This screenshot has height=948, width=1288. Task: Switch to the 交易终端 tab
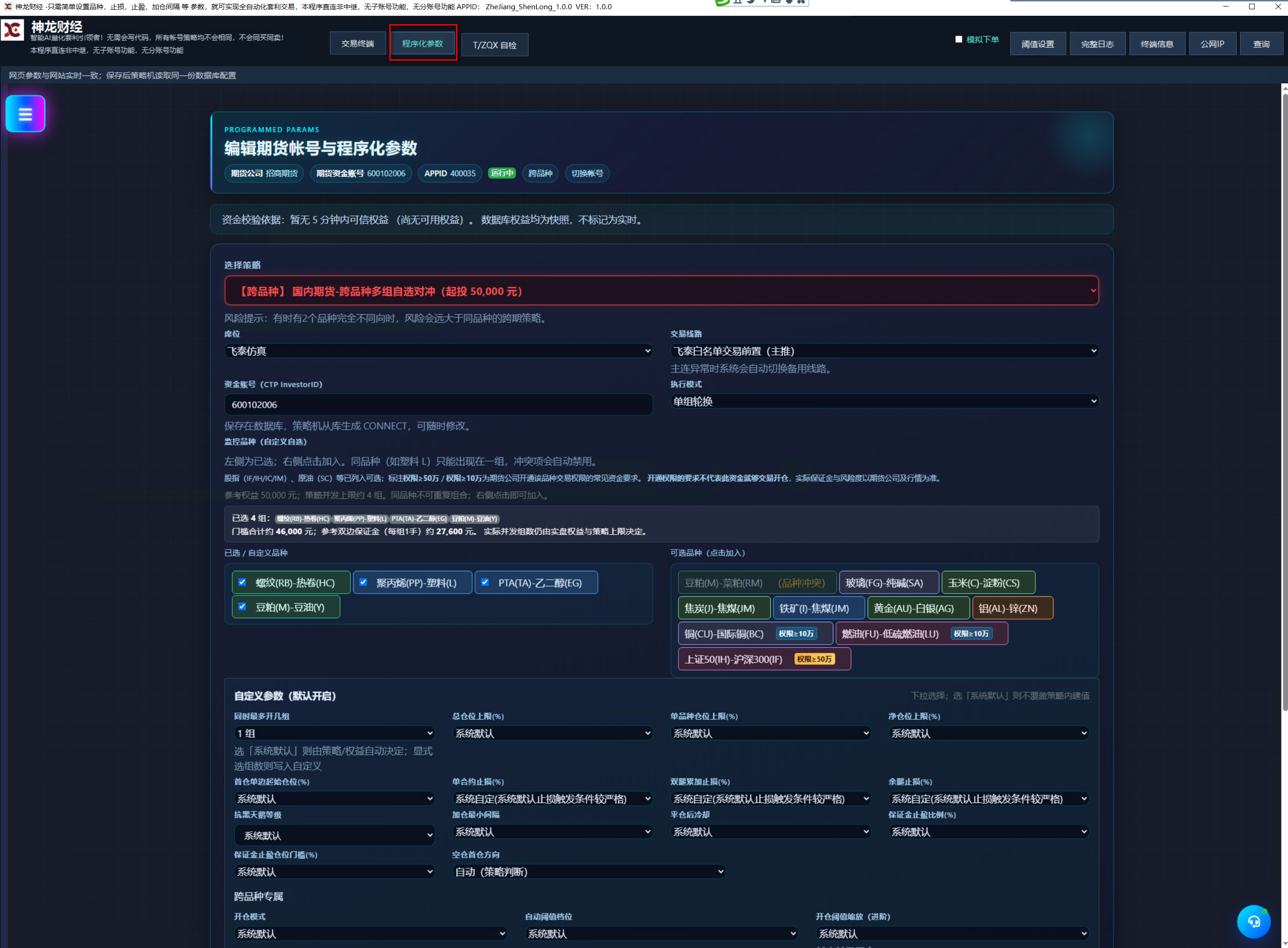click(358, 44)
